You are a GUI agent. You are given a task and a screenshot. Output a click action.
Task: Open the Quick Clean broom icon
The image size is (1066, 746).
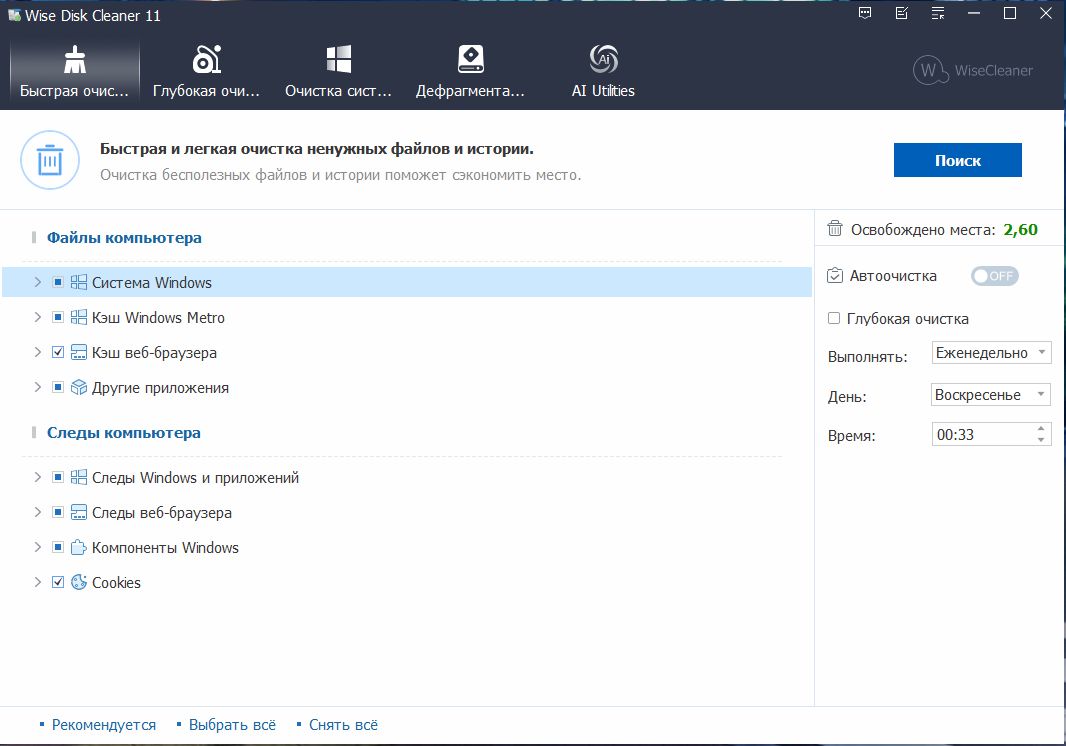(75, 61)
